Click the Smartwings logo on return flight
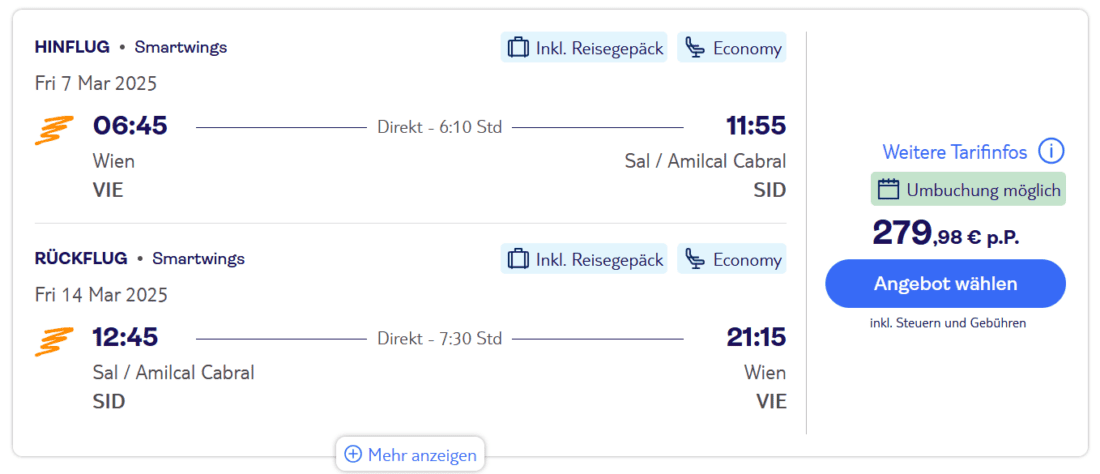 coord(54,341)
